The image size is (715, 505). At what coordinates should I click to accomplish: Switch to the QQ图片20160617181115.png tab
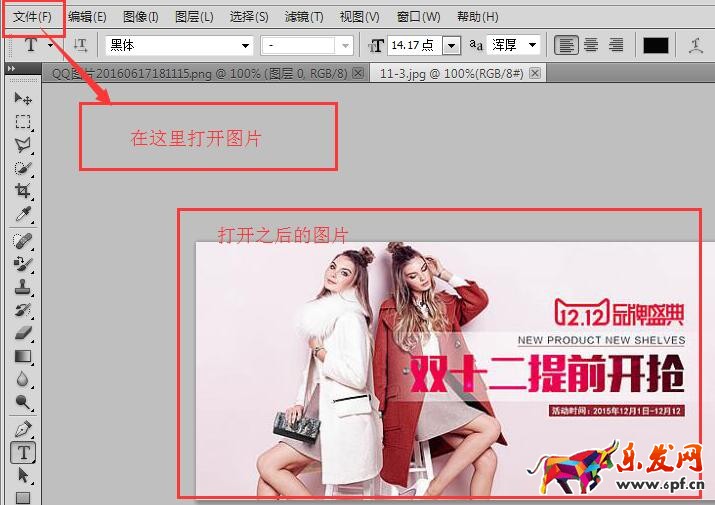tap(199, 74)
